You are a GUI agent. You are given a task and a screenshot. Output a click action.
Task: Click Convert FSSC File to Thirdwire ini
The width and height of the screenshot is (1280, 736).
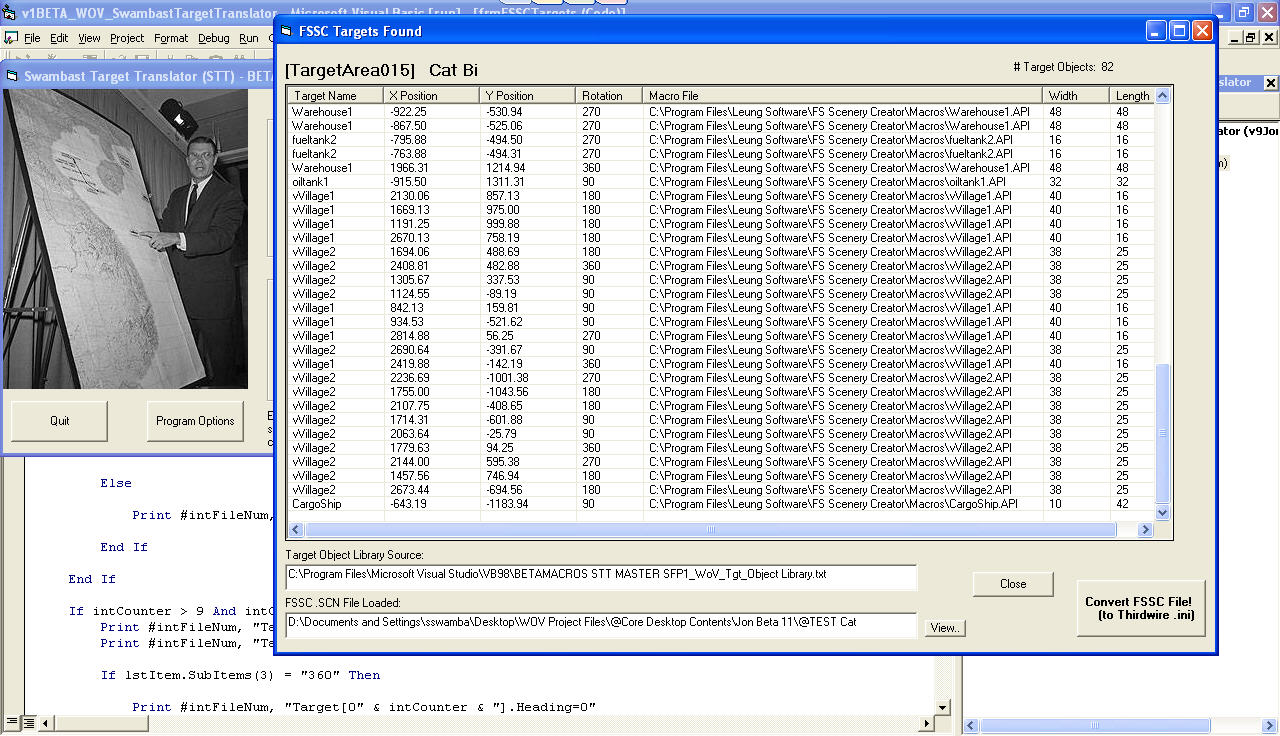pos(1141,608)
